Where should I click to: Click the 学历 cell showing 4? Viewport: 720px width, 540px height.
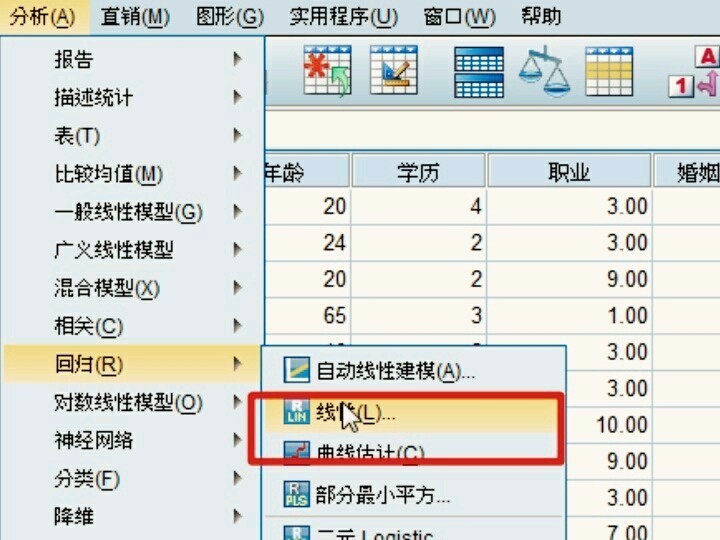point(418,206)
